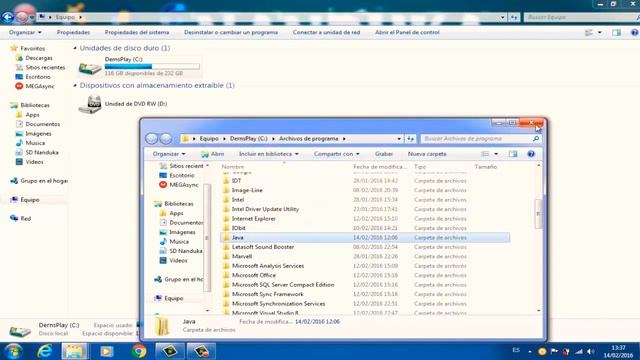Viewport: 640px width, 360px height.
Task: Click the Windows Start button
Action: [x=13, y=351]
